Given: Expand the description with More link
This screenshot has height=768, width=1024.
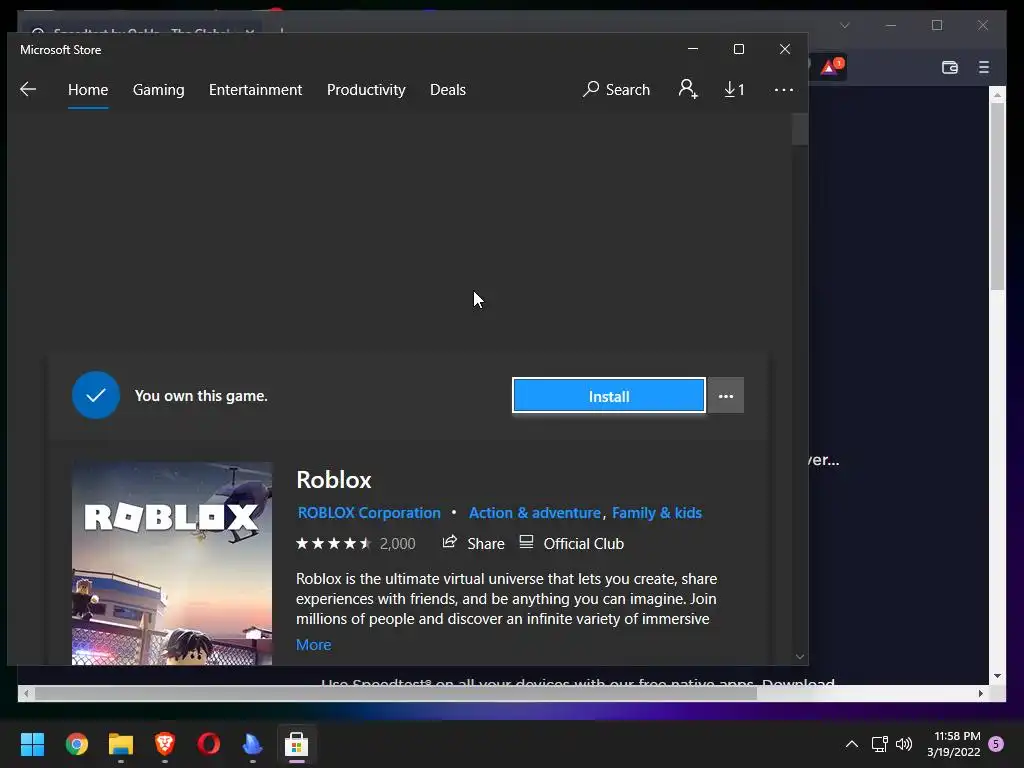Looking at the screenshot, I should [x=313, y=645].
